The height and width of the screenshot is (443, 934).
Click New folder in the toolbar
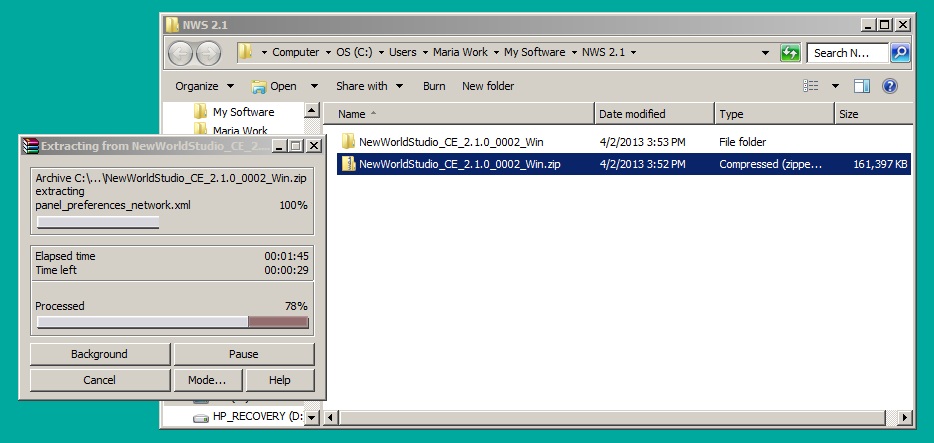(488, 86)
